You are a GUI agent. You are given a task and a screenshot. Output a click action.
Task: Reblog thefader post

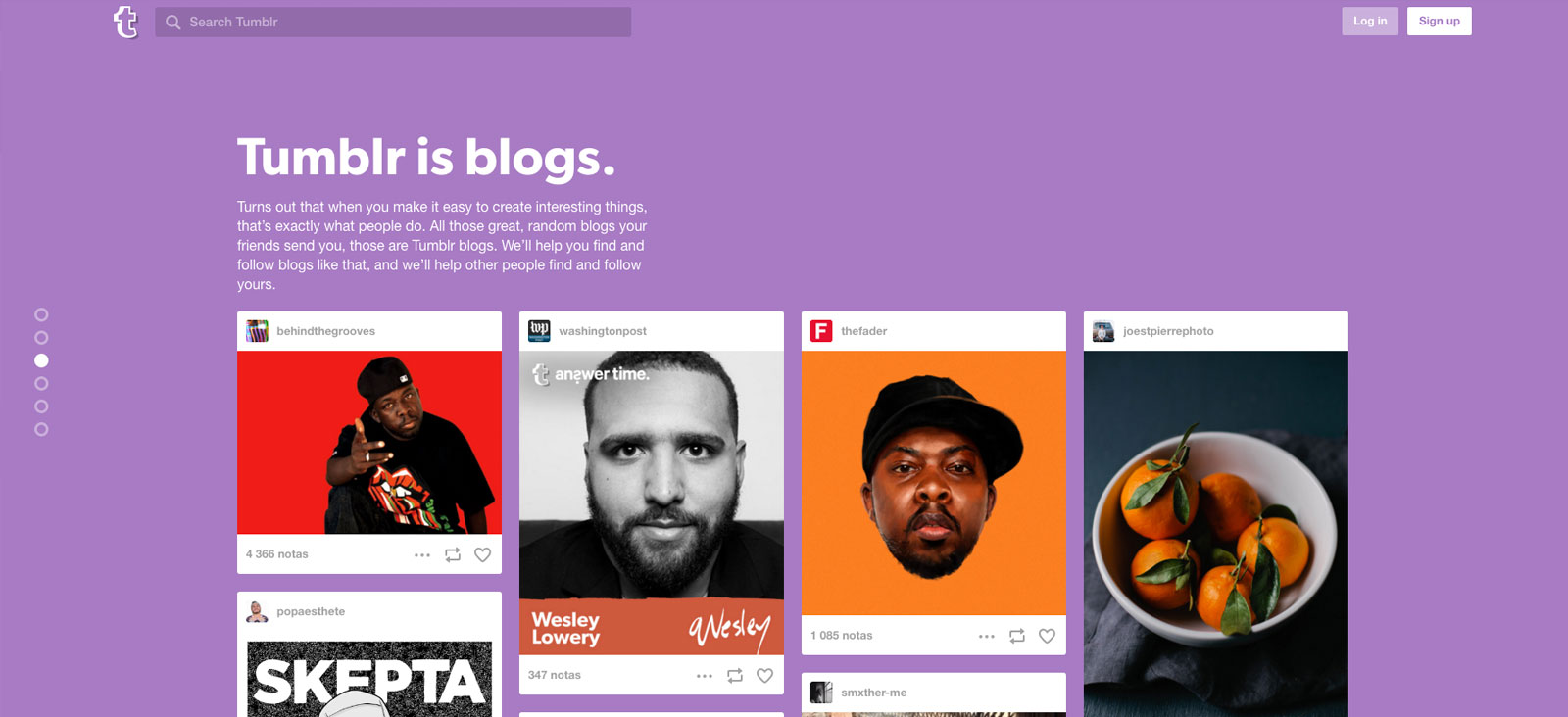1017,636
